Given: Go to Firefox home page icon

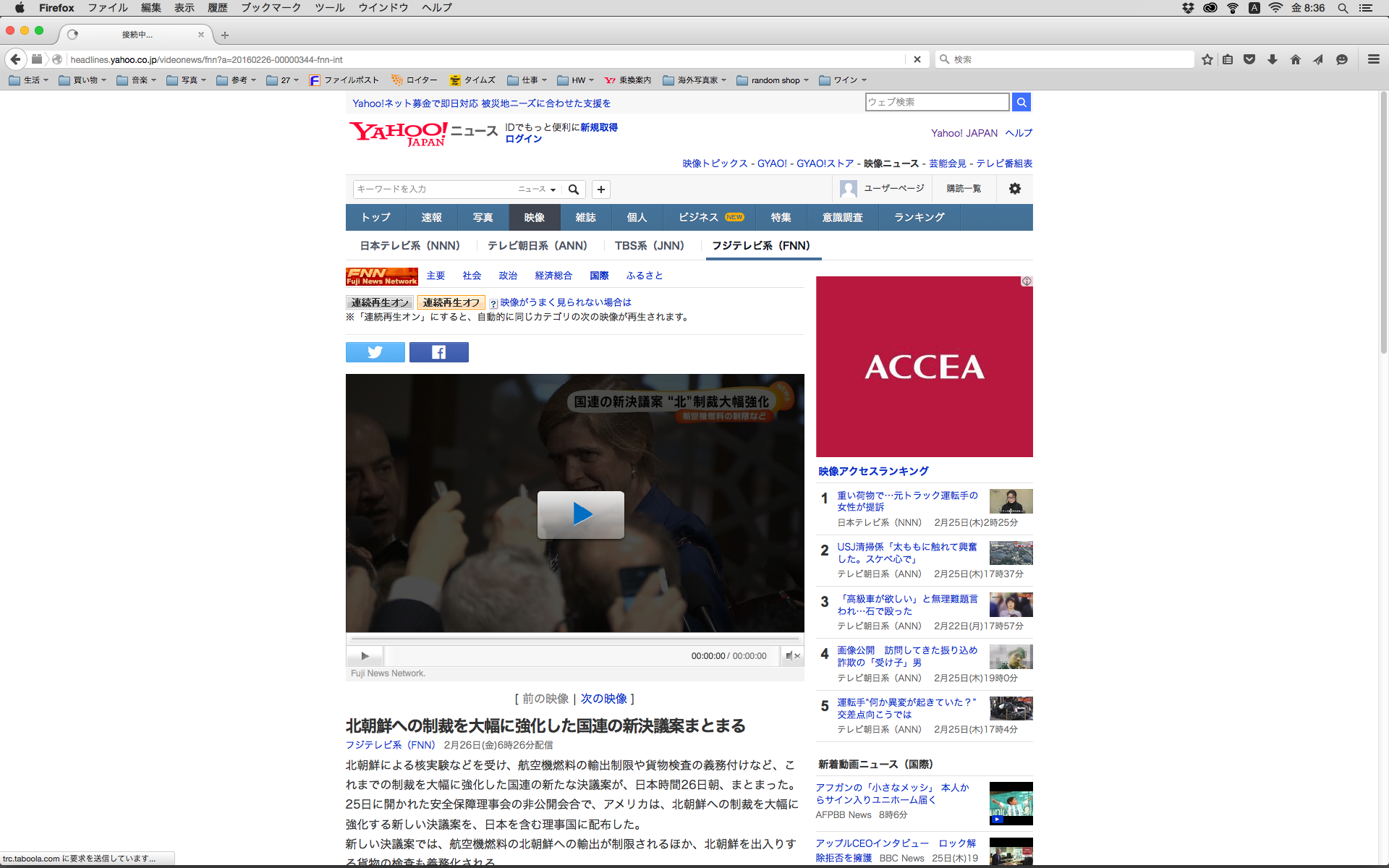Looking at the screenshot, I should [x=1295, y=59].
